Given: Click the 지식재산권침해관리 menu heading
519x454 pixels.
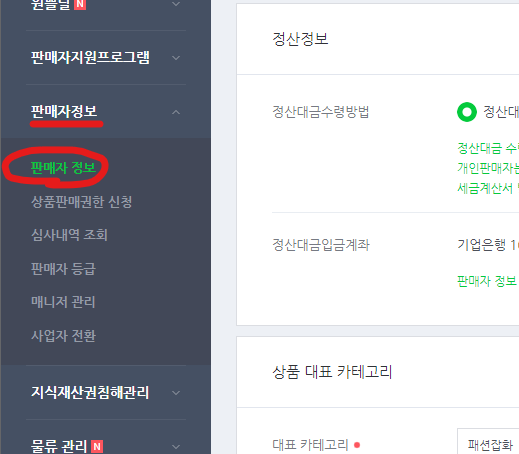Looking at the screenshot, I should (x=90, y=392).
